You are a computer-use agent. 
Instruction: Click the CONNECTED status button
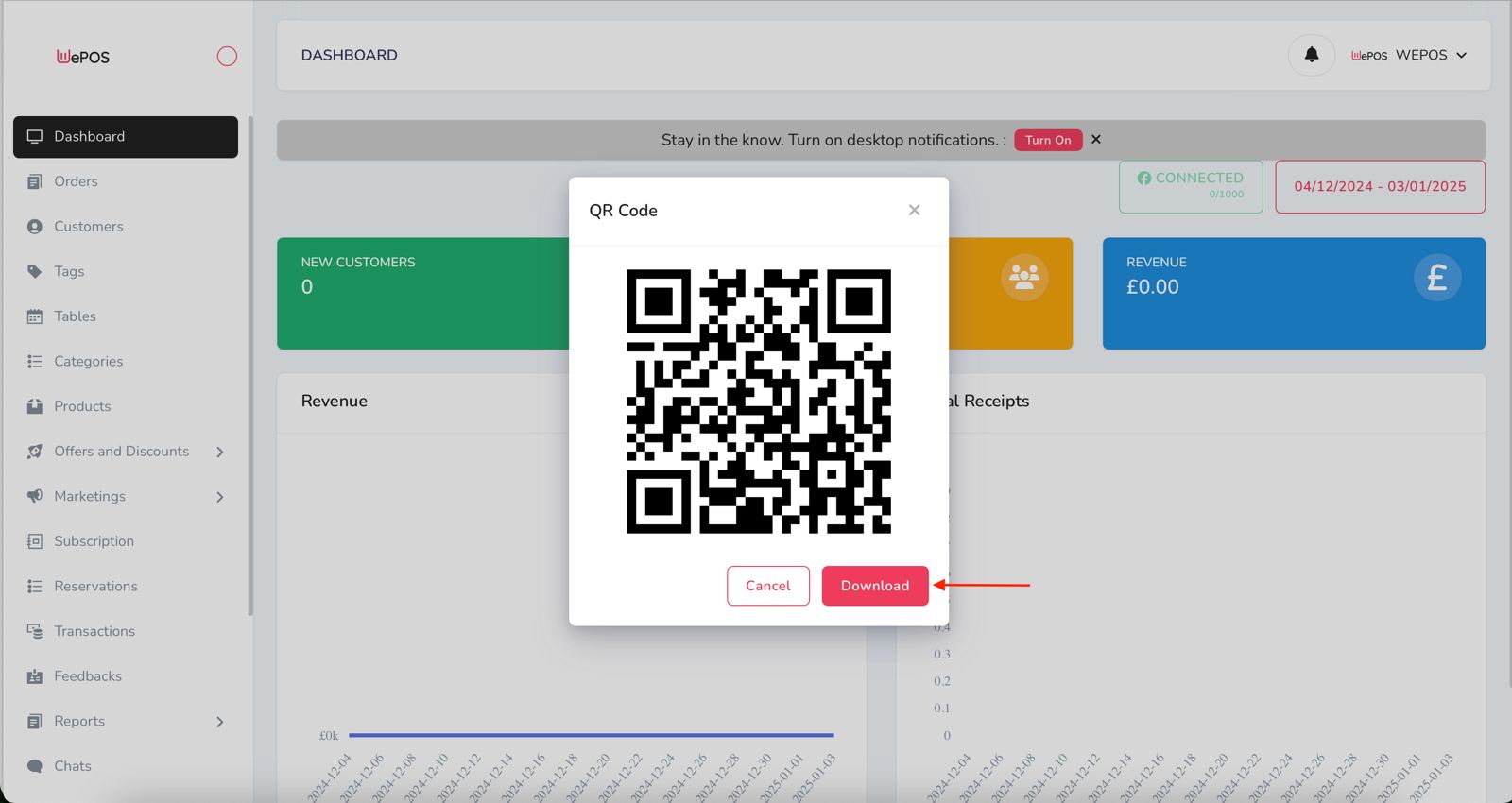(x=1191, y=186)
